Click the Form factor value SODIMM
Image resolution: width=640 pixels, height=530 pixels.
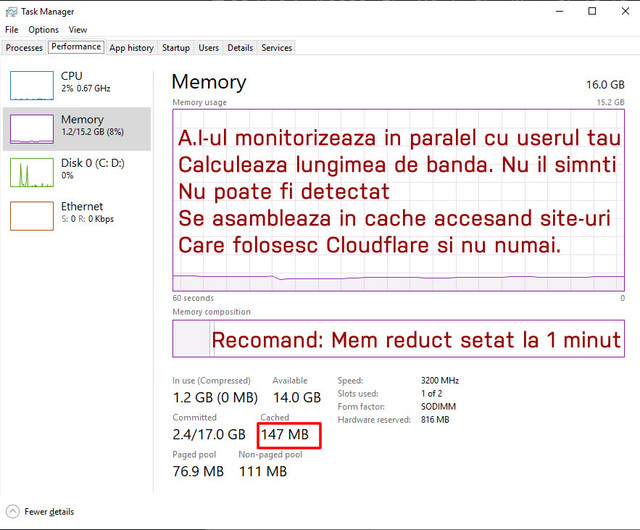click(x=438, y=407)
